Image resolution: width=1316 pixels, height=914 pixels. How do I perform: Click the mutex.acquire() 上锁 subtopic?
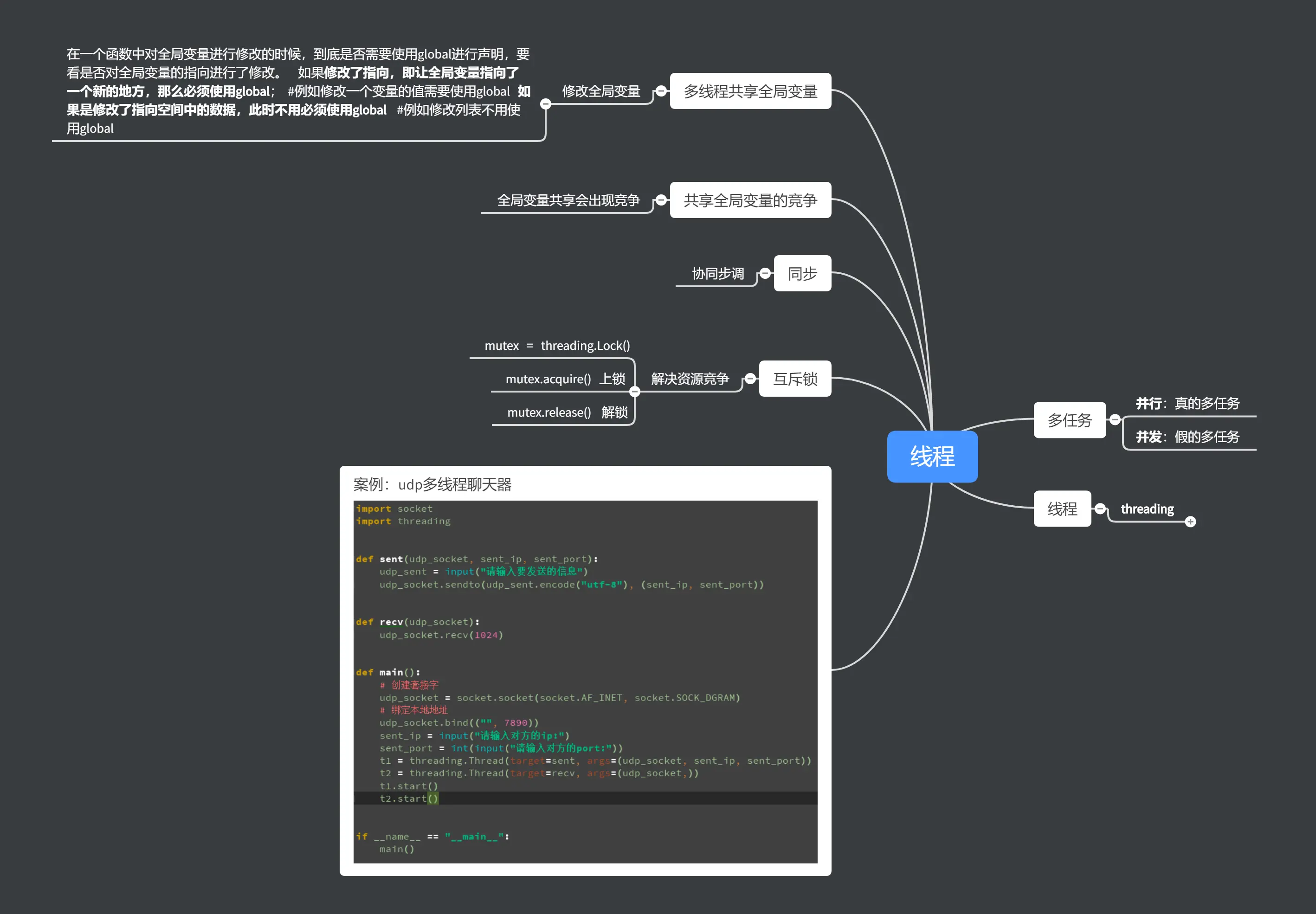(565, 379)
